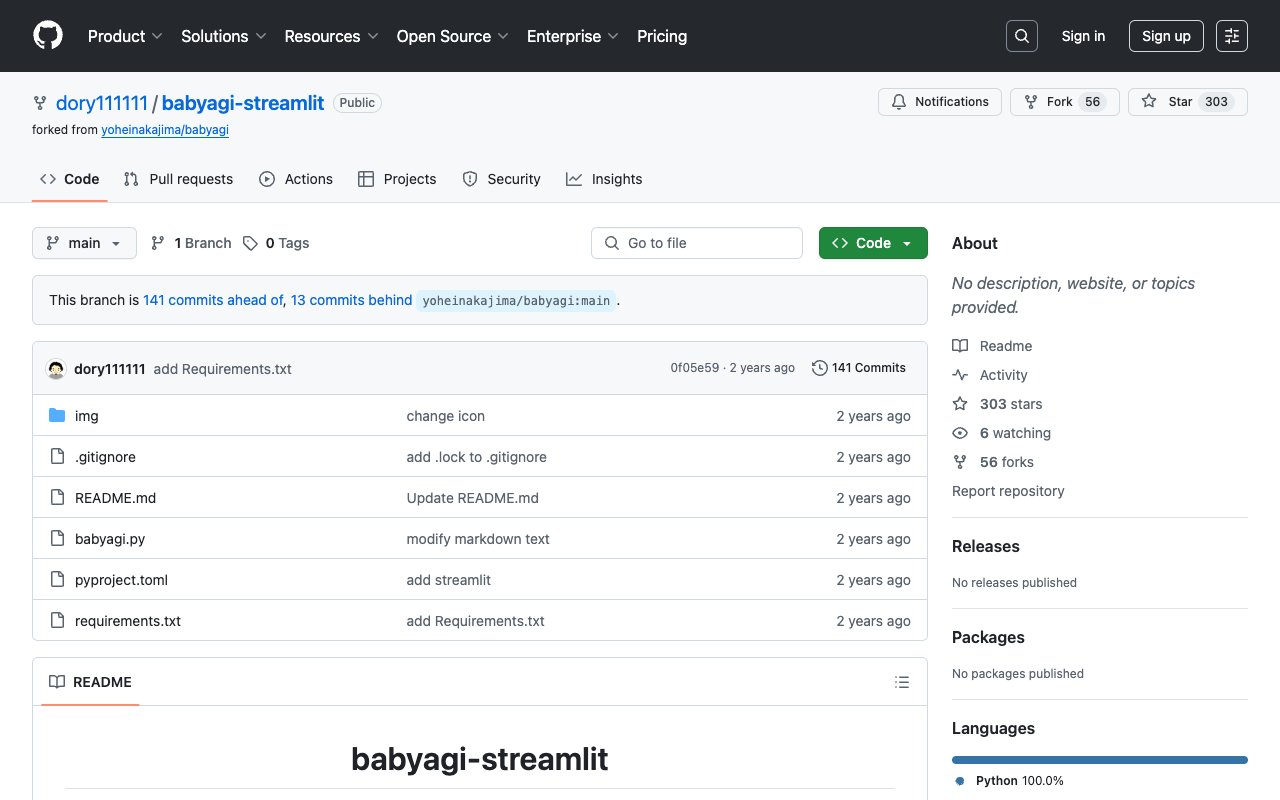Open the green Code dropdown button
Viewport: 1280px width, 800px height.
(x=873, y=243)
